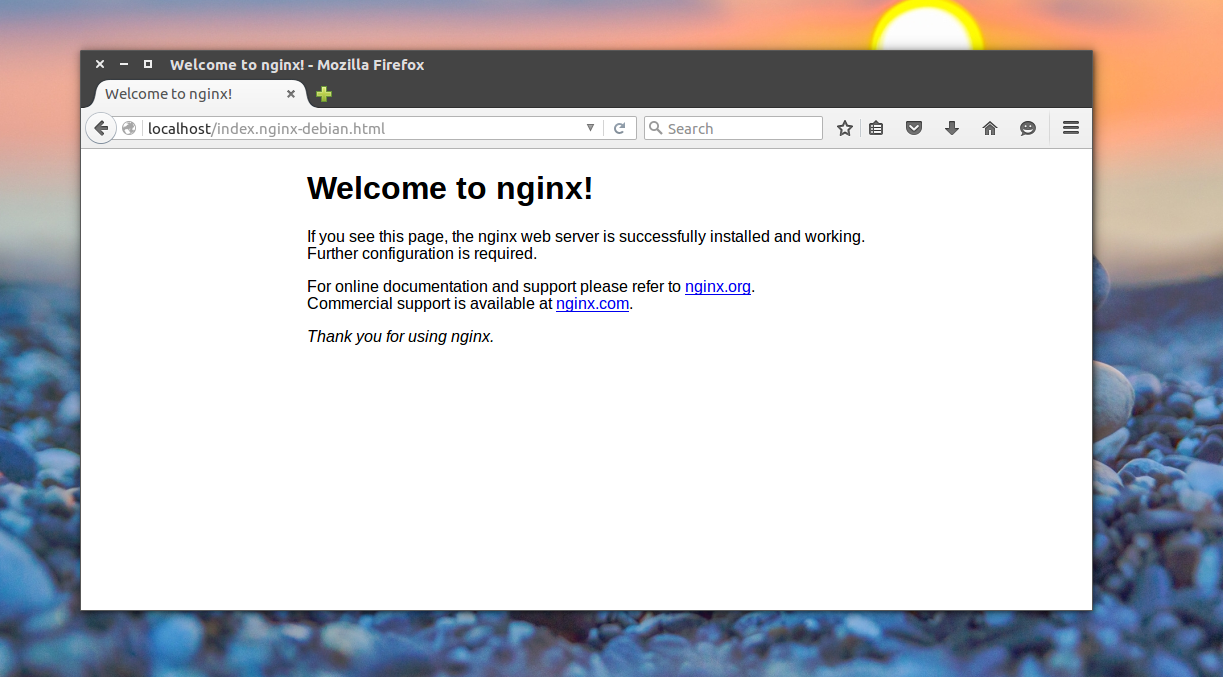Save the page to Pocket
This screenshot has width=1223, height=677.
click(914, 128)
